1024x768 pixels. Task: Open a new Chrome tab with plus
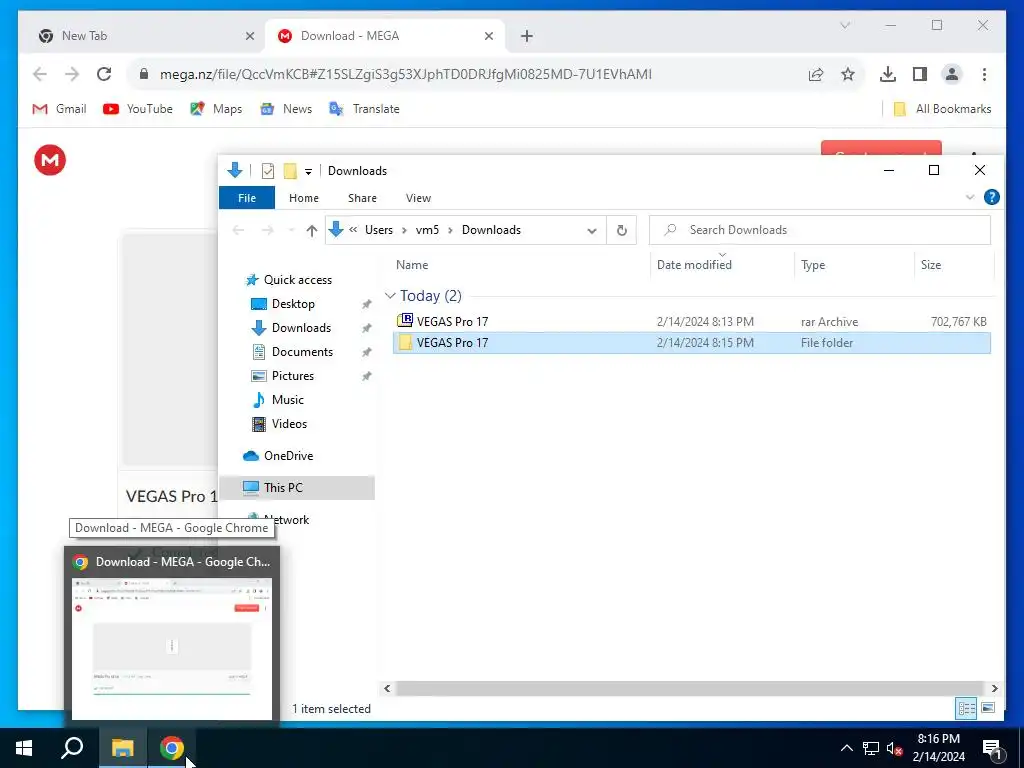527,36
